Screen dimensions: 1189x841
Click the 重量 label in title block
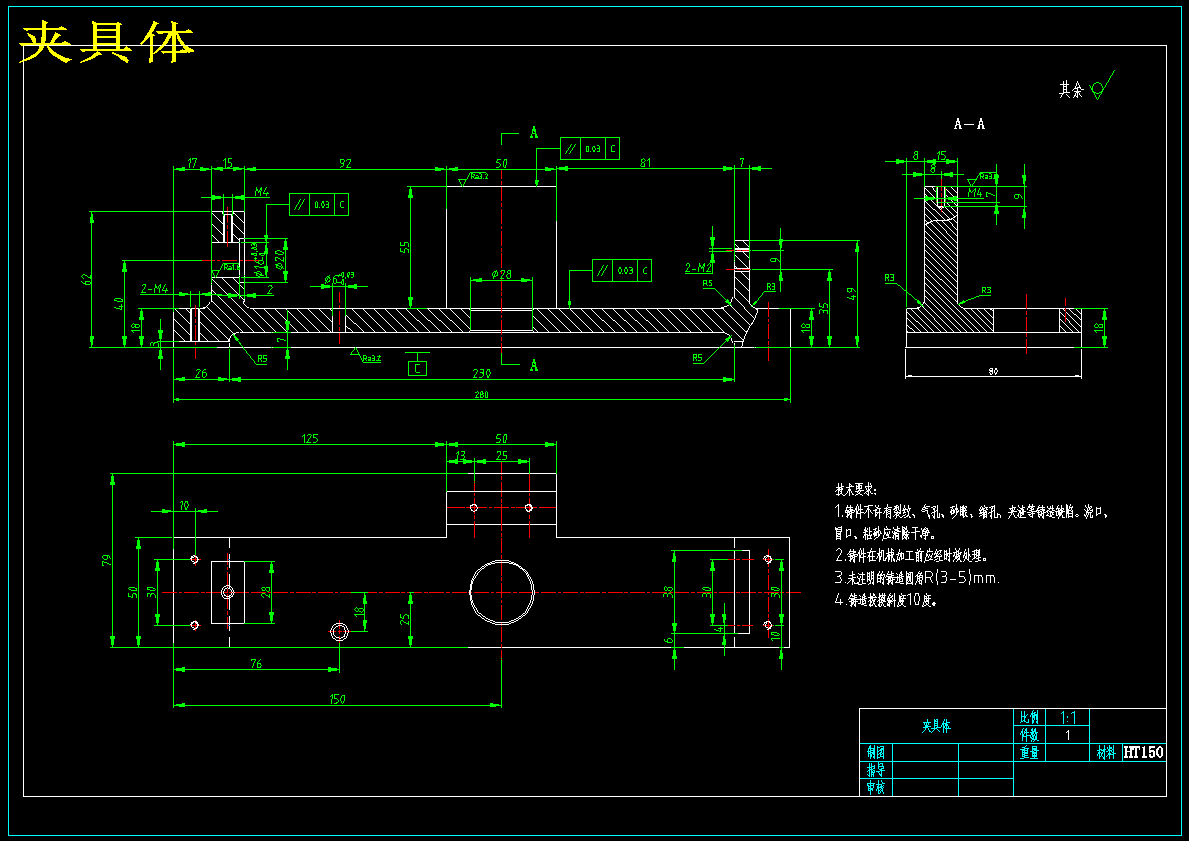[1029, 752]
